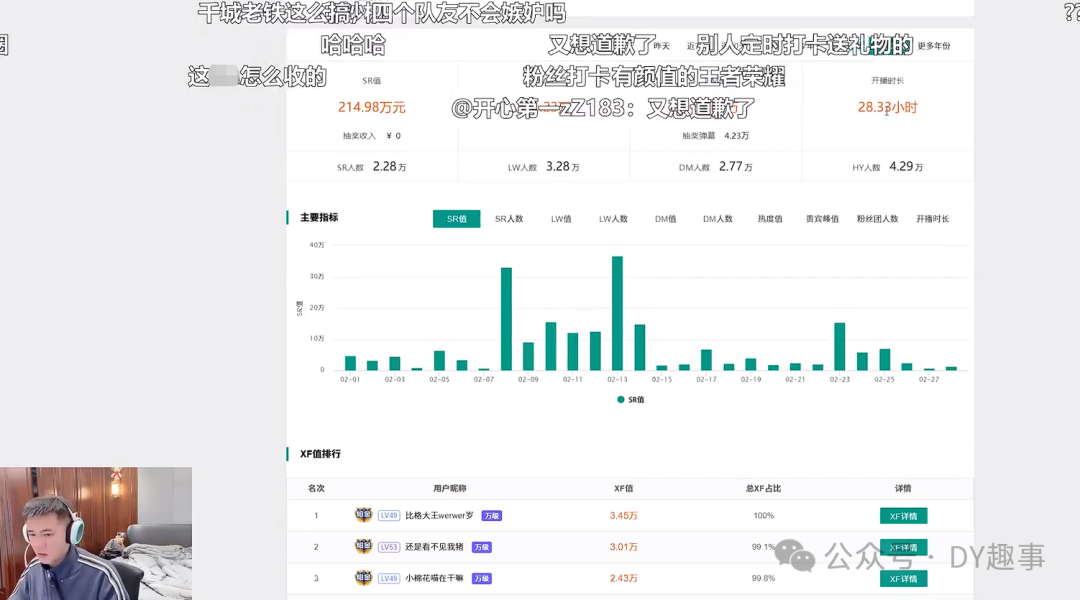Select the 贵宾峰值 tab

[x=822, y=219]
